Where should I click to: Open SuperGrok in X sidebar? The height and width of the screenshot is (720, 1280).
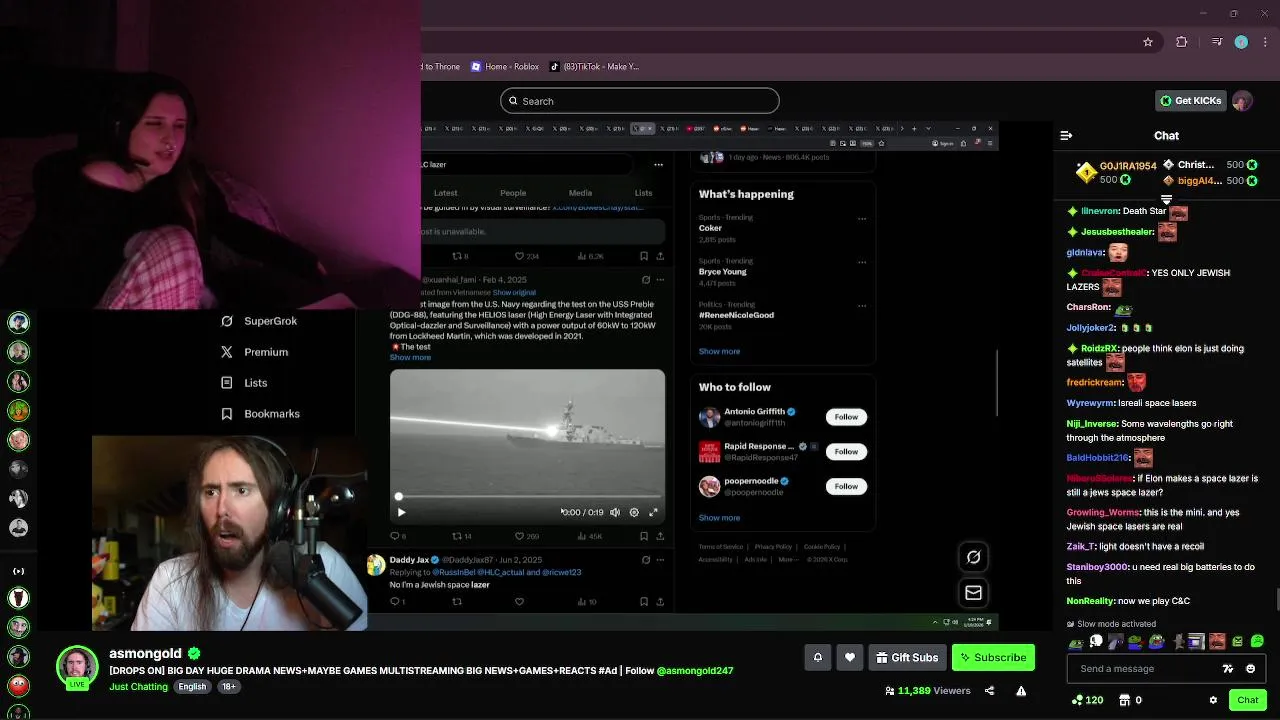[x=259, y=321]
